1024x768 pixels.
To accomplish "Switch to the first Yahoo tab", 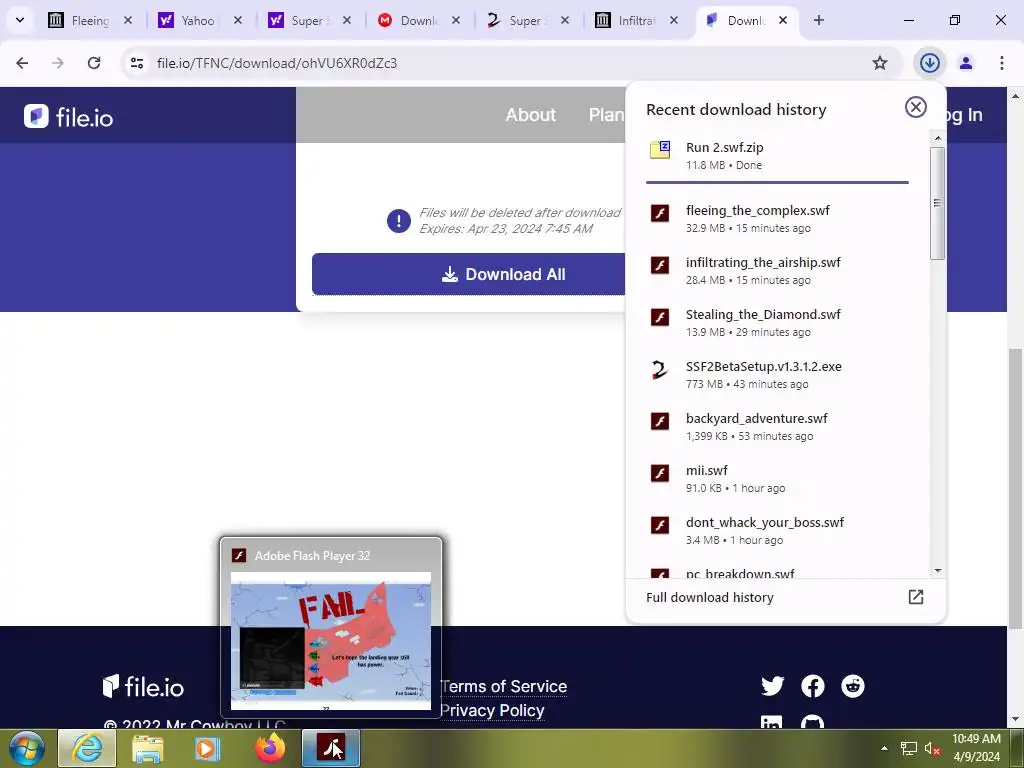I will pyautogui.click(x=198, y=21).
